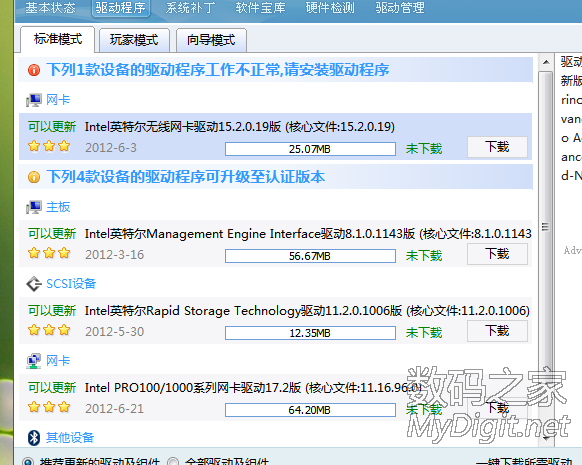Click the 64.20MB download progress bar
Viewport: 582px width, 465px height.
pos(310,410)
